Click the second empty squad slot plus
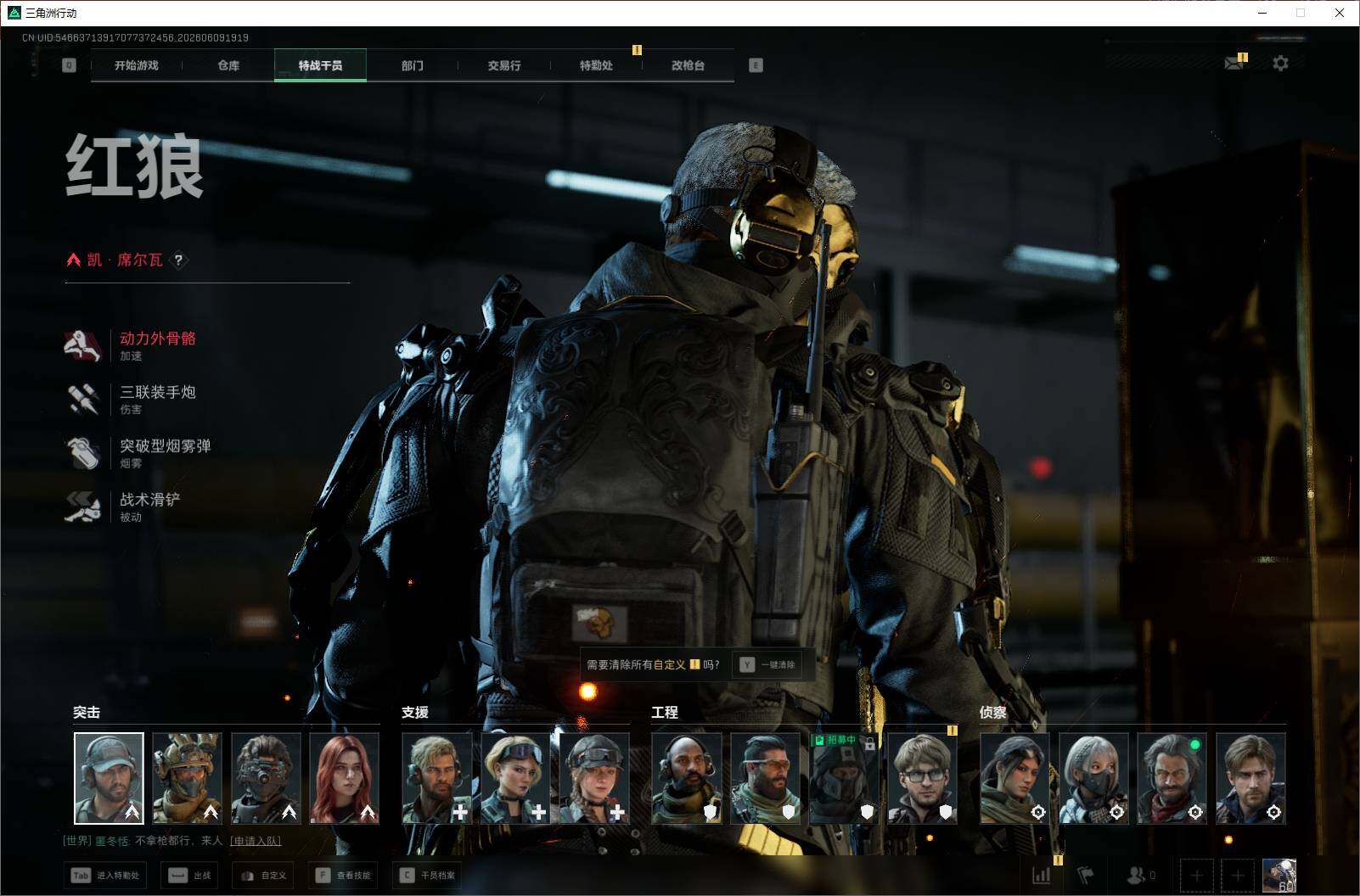This screenshot has height=896, width=1360. (x=1237, y=875)
